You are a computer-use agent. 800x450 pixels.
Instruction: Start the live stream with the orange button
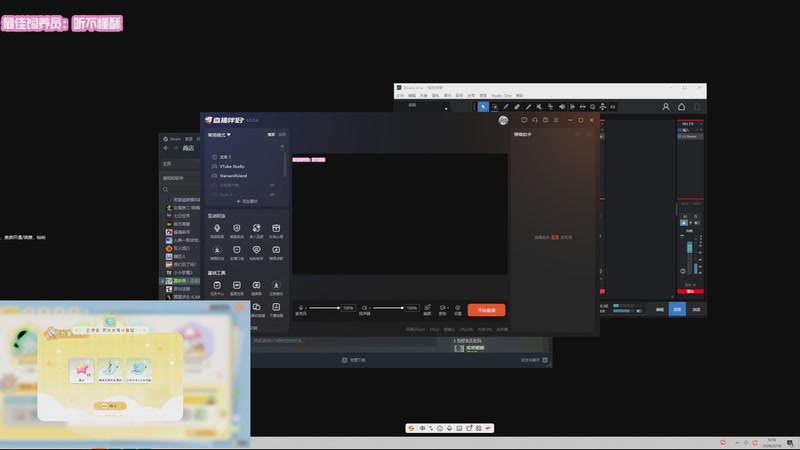(x=486, y=310)
